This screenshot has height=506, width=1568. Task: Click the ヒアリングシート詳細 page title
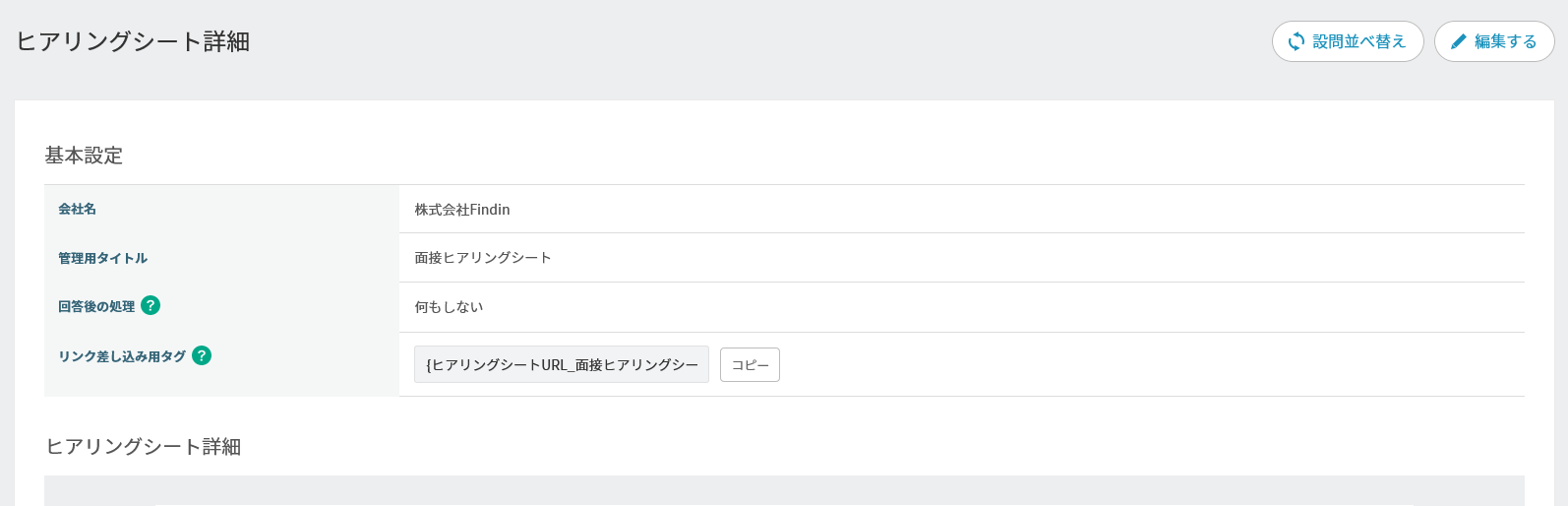point(133,41)
